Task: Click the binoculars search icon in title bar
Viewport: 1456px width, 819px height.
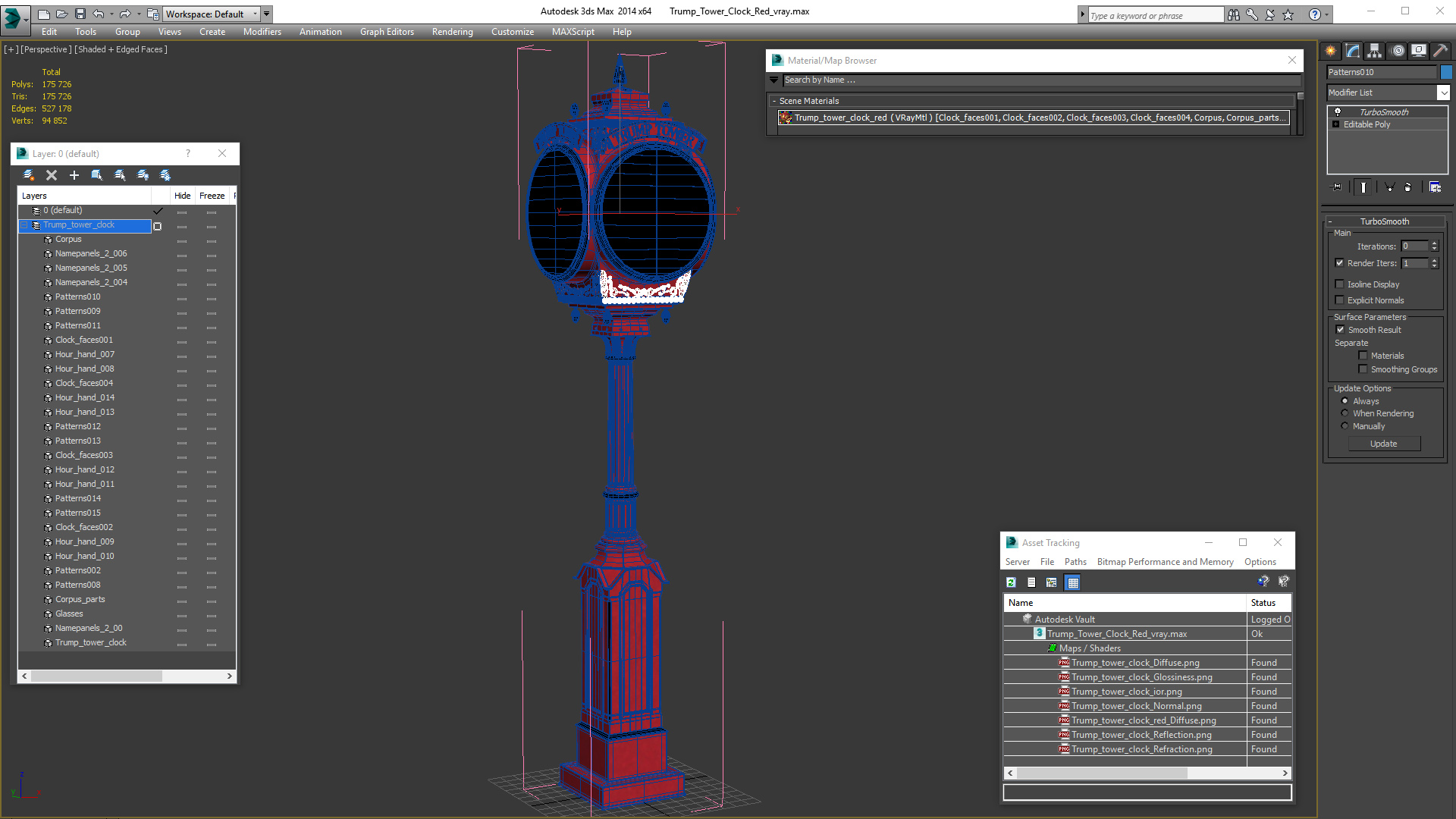Action: click(x=1234, y=14)
